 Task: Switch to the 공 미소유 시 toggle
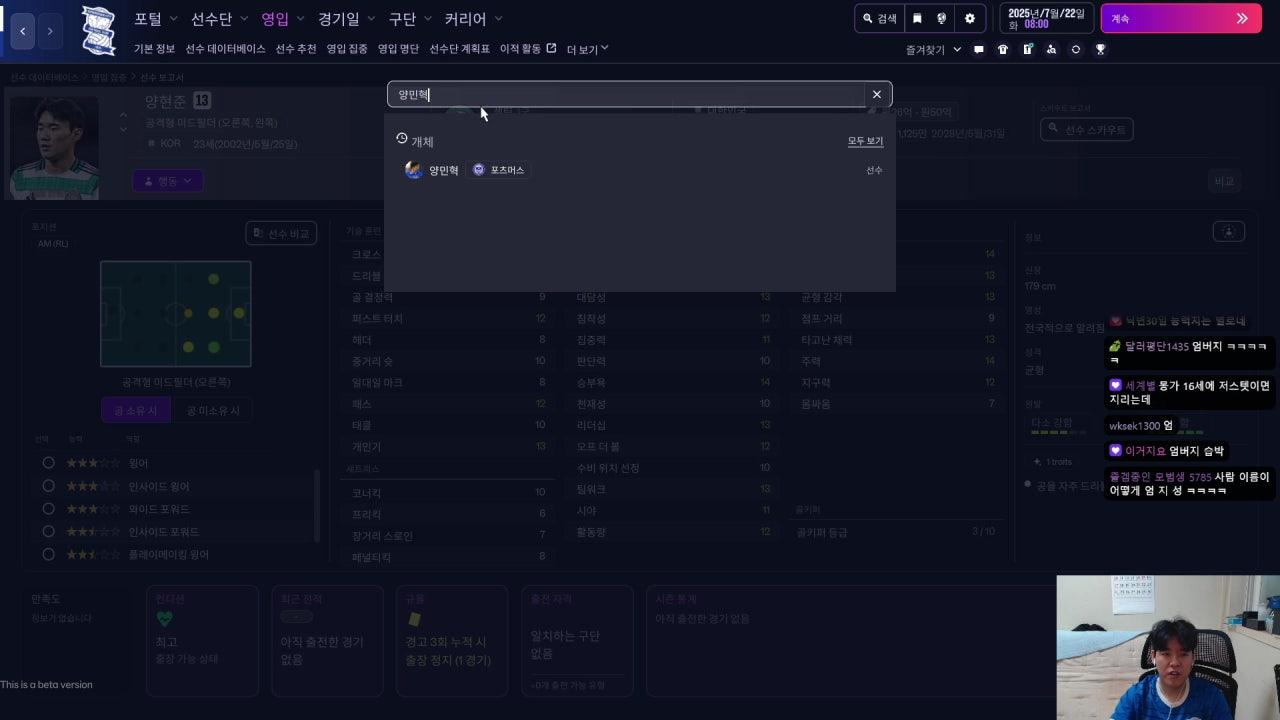(x=211, y=411)
